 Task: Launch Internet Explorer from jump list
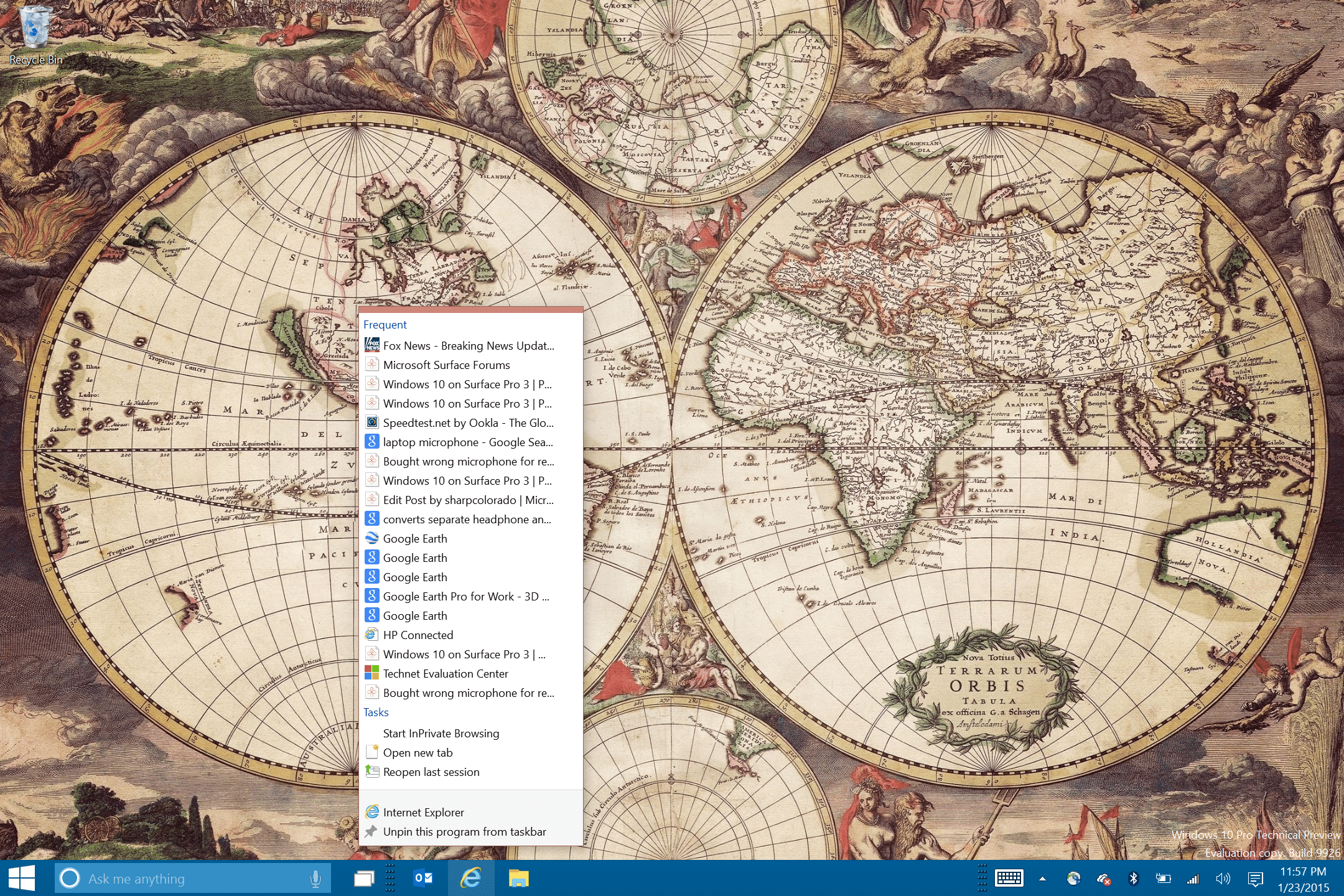(471, 812)
